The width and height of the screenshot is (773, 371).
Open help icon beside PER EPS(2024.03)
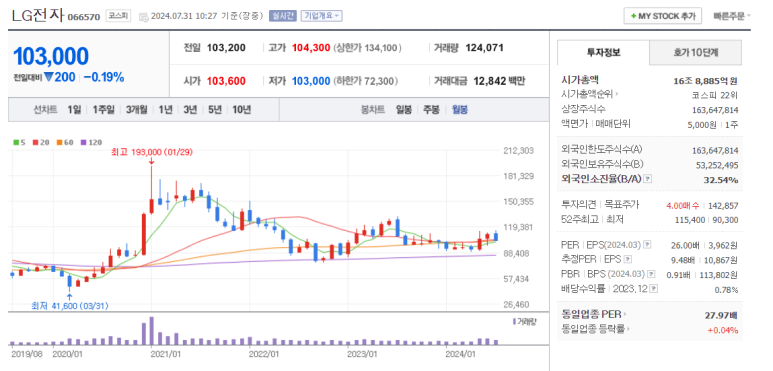tap(647, 245)
